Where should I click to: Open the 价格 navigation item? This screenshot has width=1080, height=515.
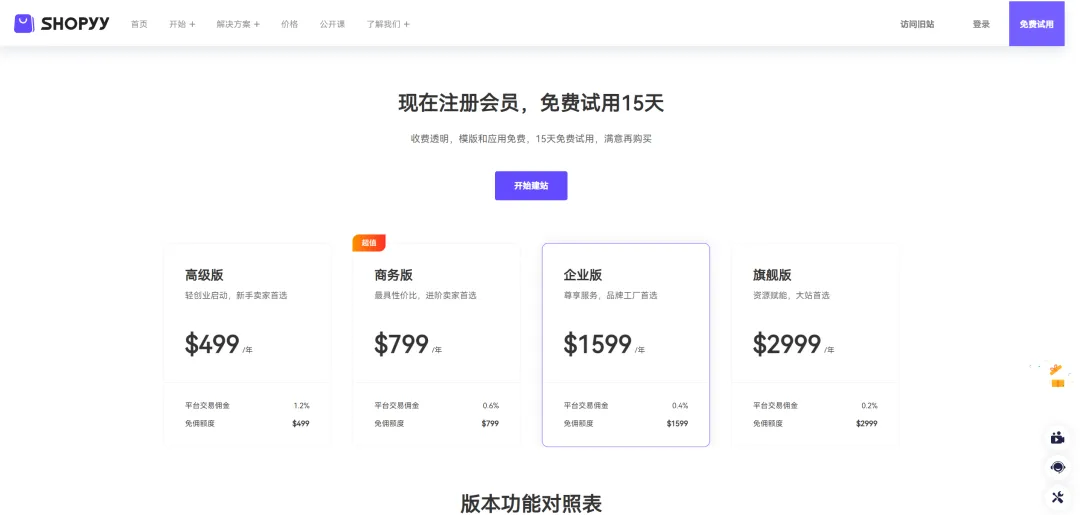(289, 24)
